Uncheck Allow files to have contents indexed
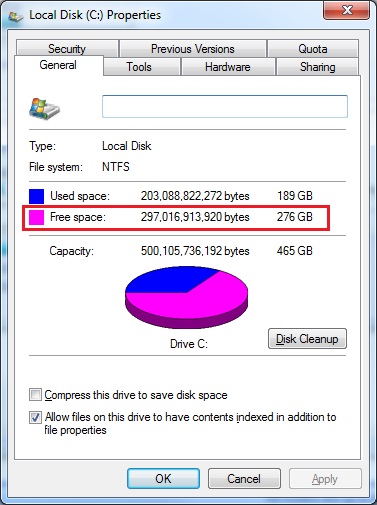The width and height of the screenshot is (377, 505). (35, 417)
